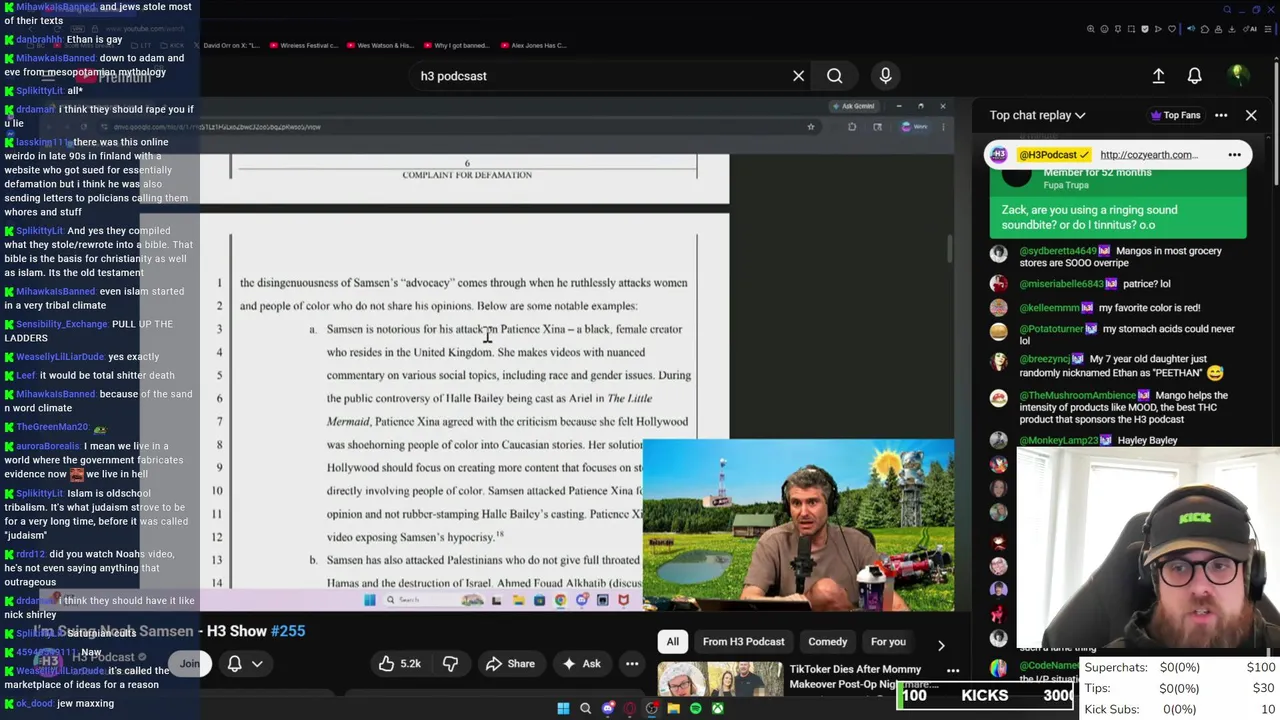Open the Why I got banned bookmark
This screenshot has height=720, width=1280.
pyautogui.click(x=459, y=45)
